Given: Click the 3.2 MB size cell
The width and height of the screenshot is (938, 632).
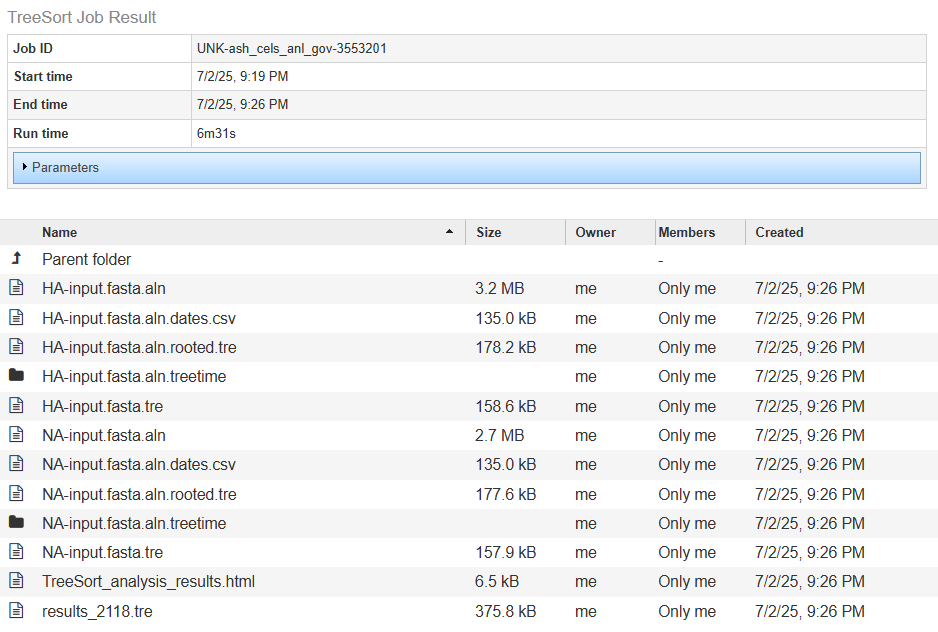Looking at the screenshot, I should click(x=500, y=288).
